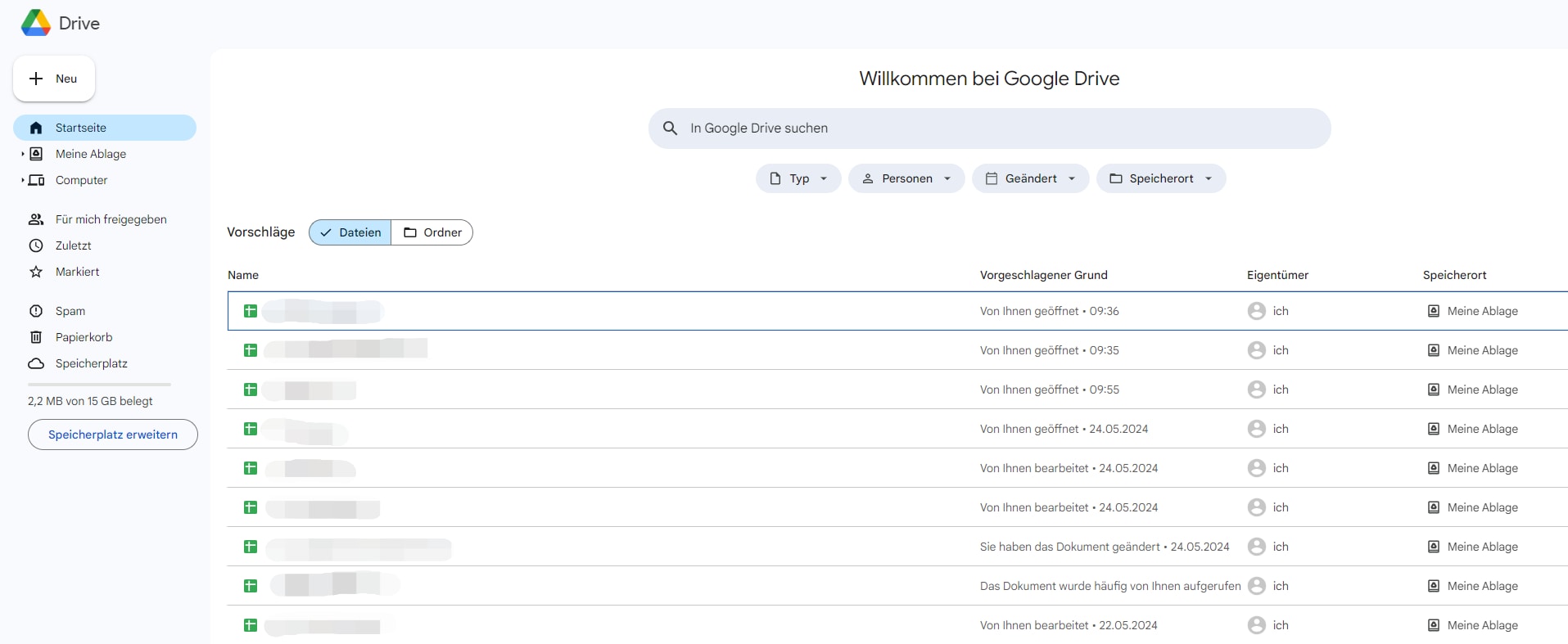Open Für mich freigegeben

coord(105,219)
